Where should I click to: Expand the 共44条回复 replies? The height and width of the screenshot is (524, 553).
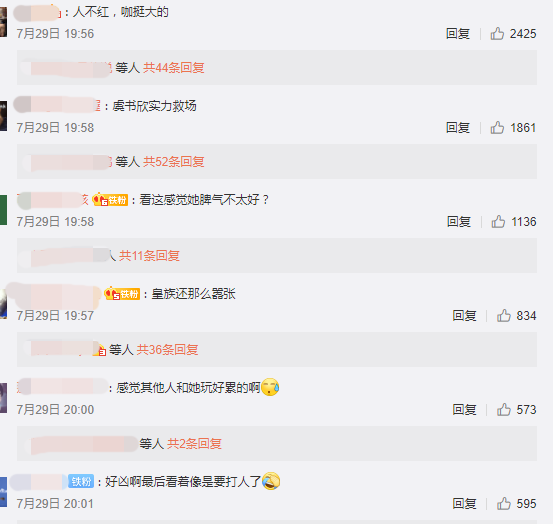click(174, 67)
